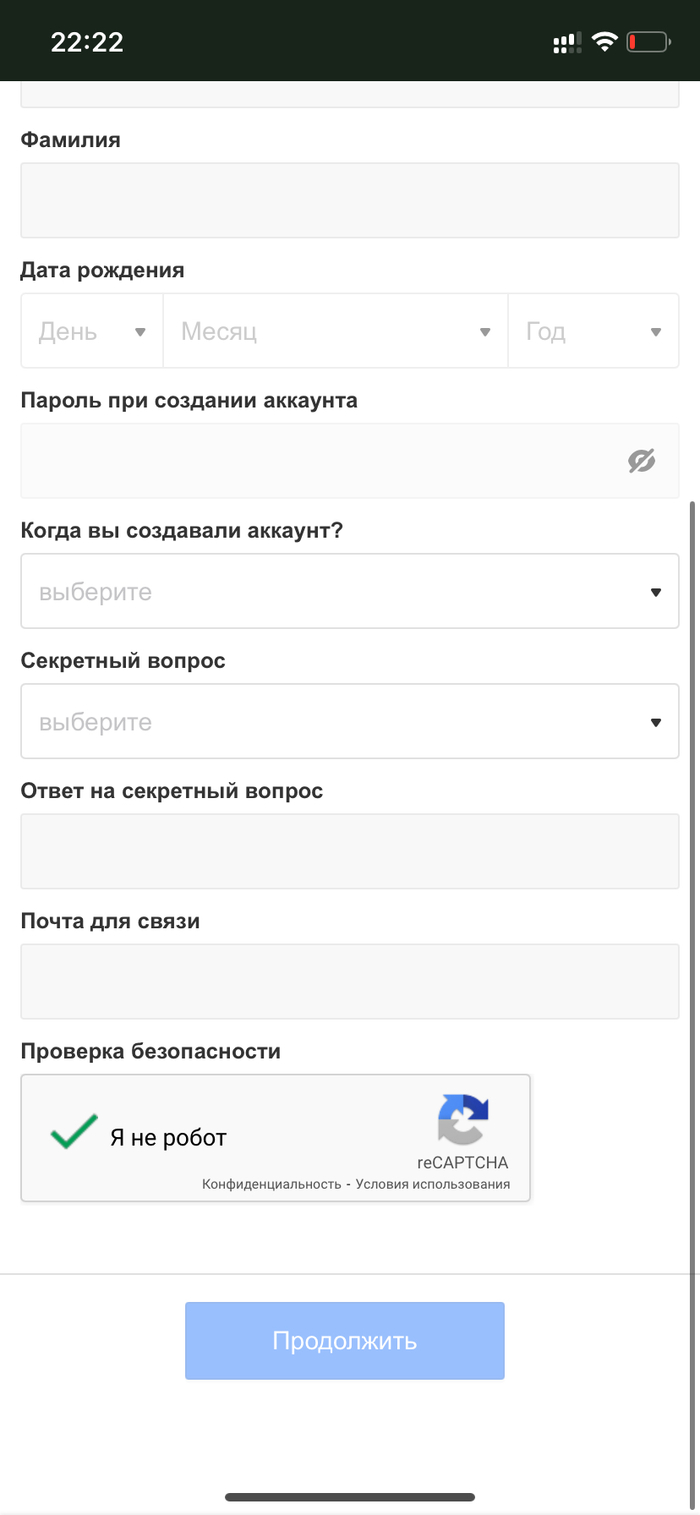Open the 'День' day dropdown
This screenshot has width=700, height=1515.
92,331
